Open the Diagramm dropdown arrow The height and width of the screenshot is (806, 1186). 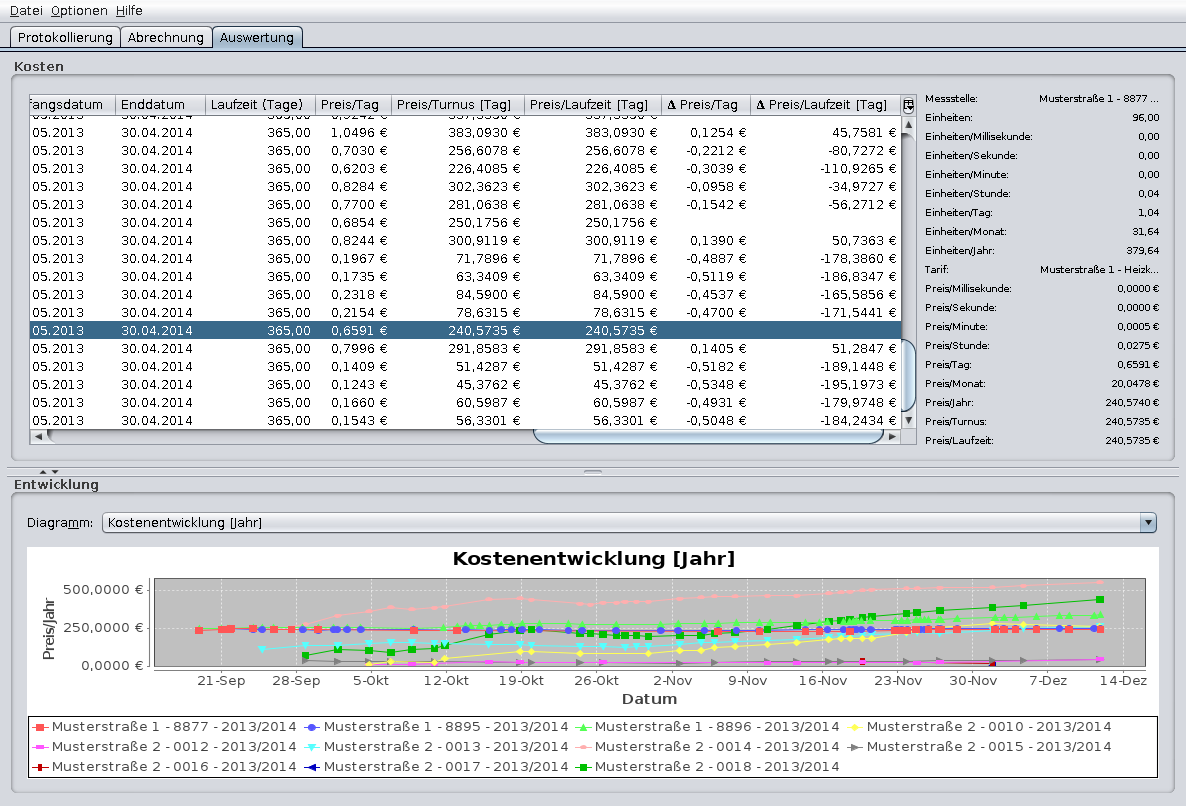[1148, 522]
